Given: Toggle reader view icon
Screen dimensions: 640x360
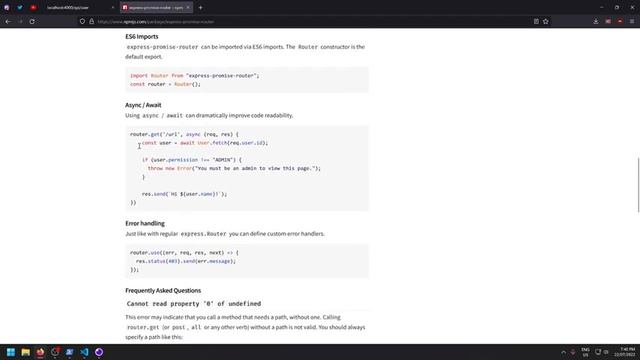Looking at the screenshot, I should (536, 21).
